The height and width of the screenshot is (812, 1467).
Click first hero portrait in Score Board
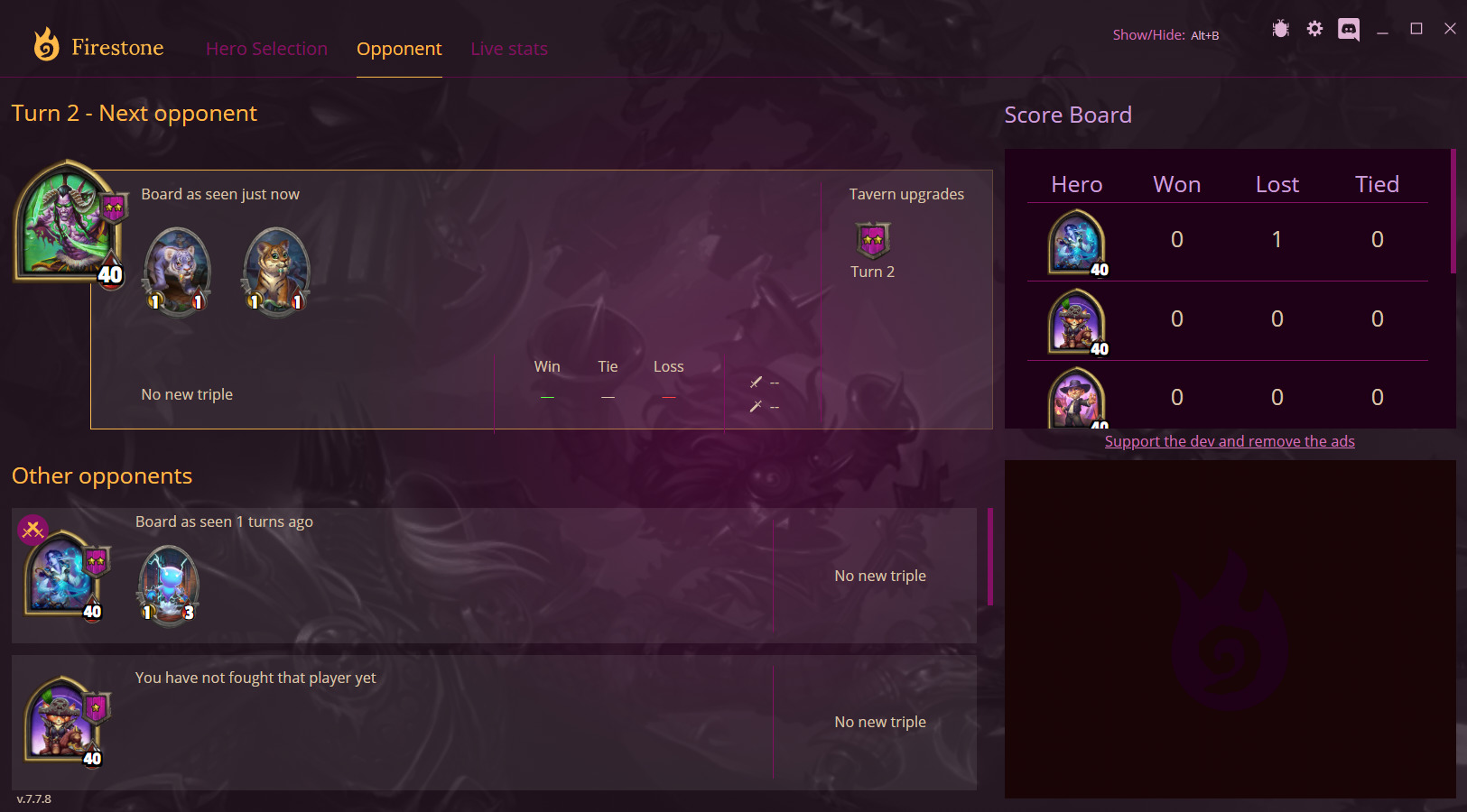tap(1077, 242)
